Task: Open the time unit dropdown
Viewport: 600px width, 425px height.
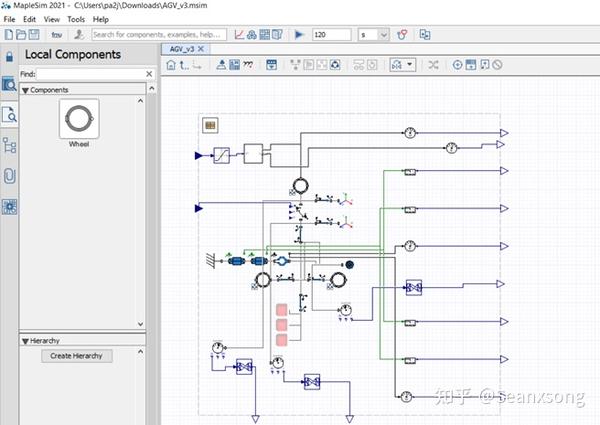Action: pos(376,35)
